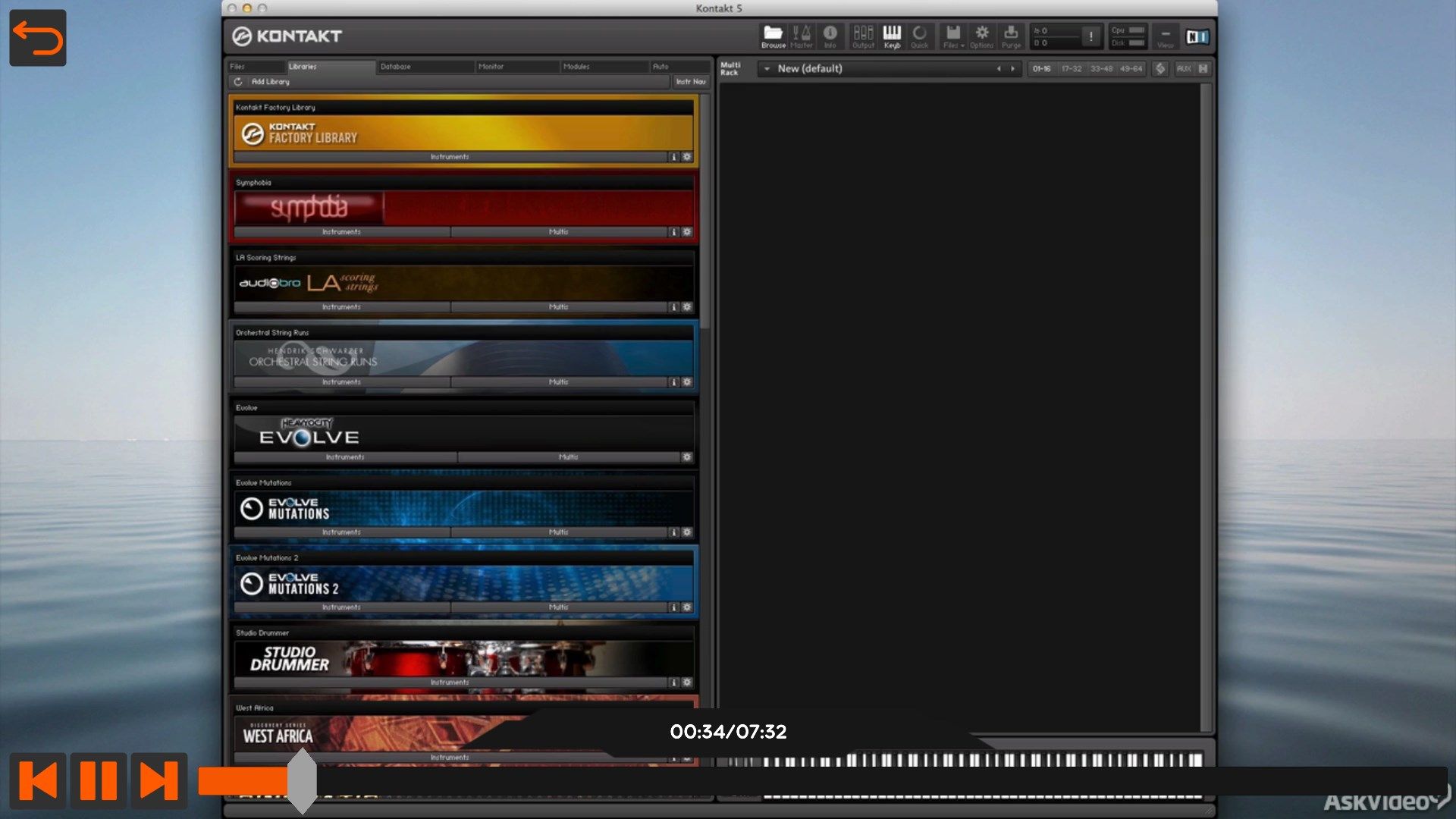This screenshot has height=819, width=1456.
Task: Show info for LA Scoring Strings
Action: click(673, 307)
